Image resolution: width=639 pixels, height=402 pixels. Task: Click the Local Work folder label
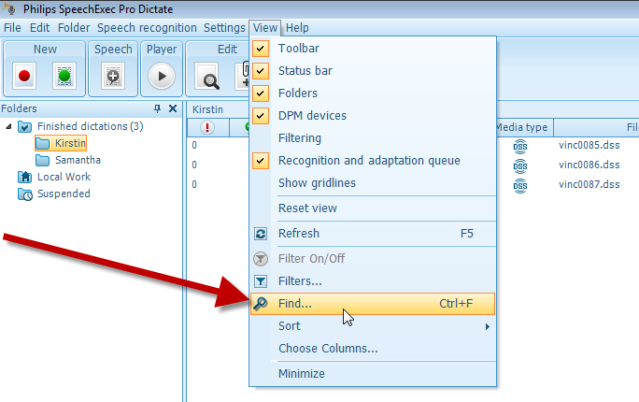[64, 177]
